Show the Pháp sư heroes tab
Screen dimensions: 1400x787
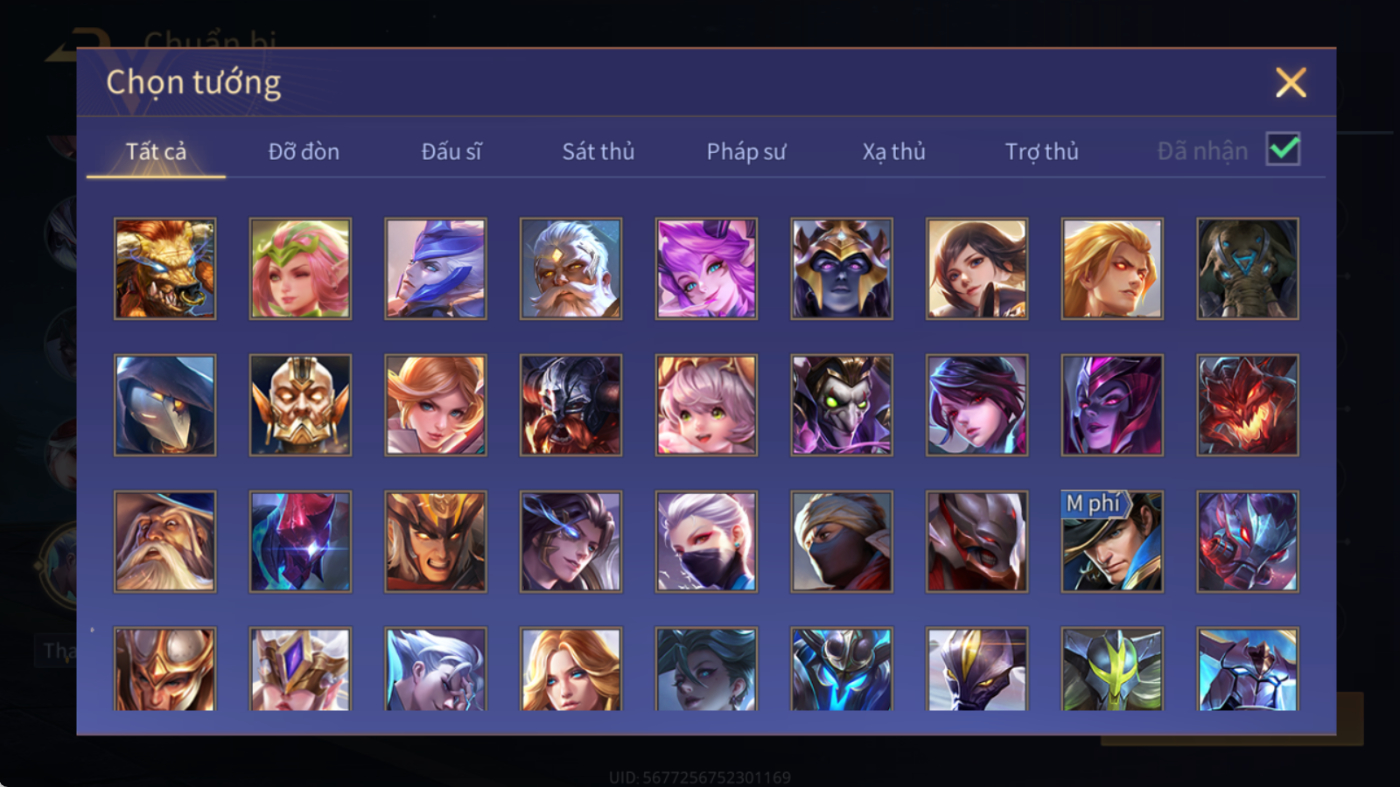click(746, 152)
